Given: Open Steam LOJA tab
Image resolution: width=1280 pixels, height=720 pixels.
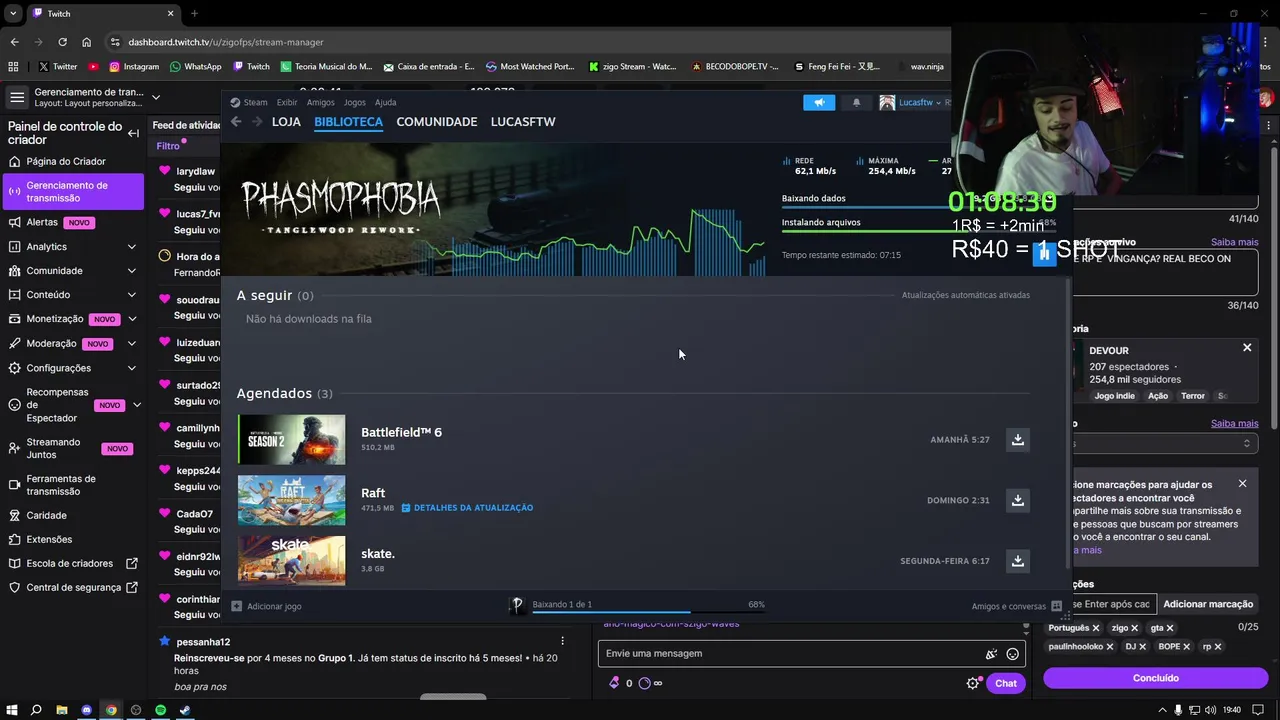Looking at the screenshot, I should coord(286,122).
